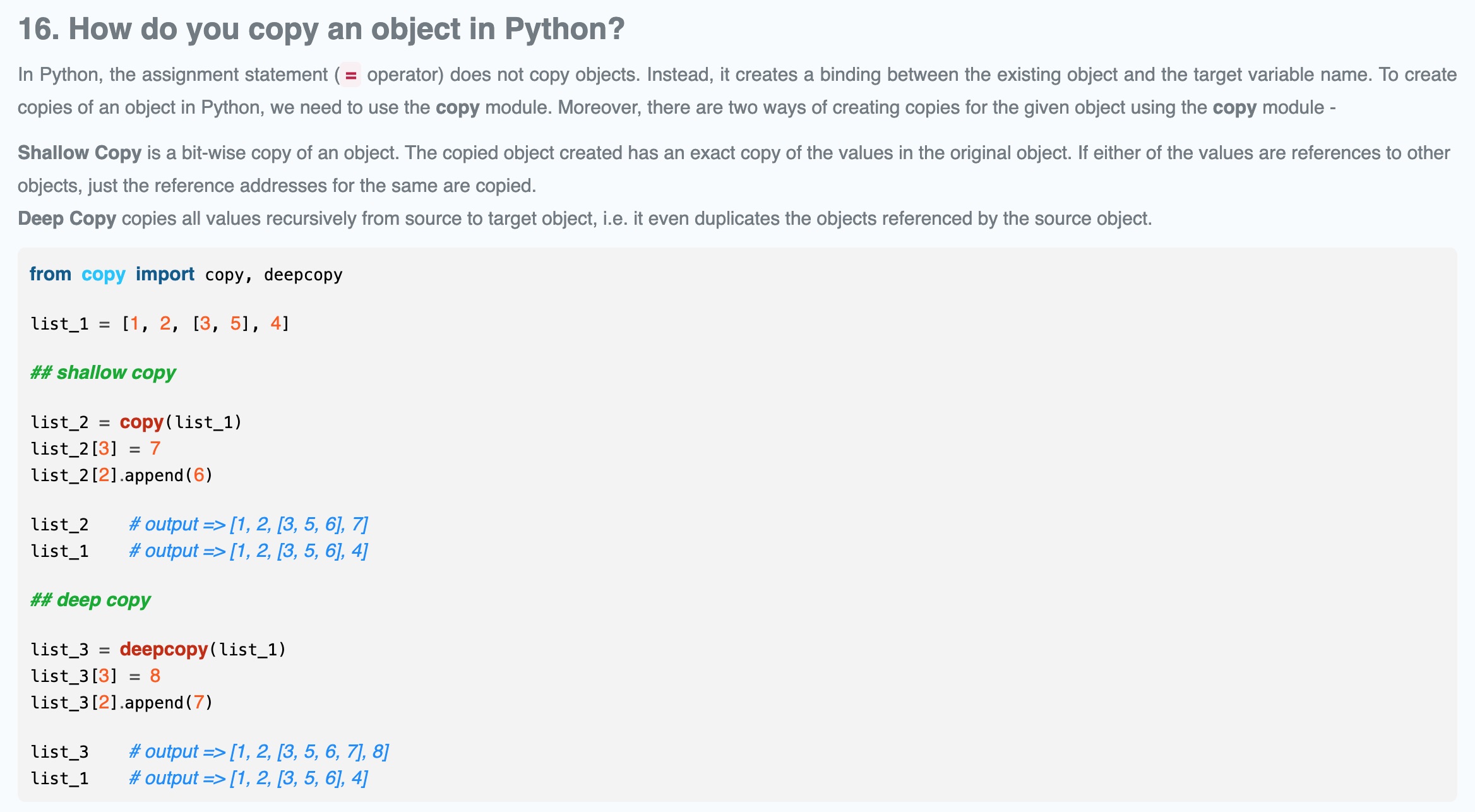Click the bold "Shallow Copy" term
1475x812 pixels.
[80, 153]
